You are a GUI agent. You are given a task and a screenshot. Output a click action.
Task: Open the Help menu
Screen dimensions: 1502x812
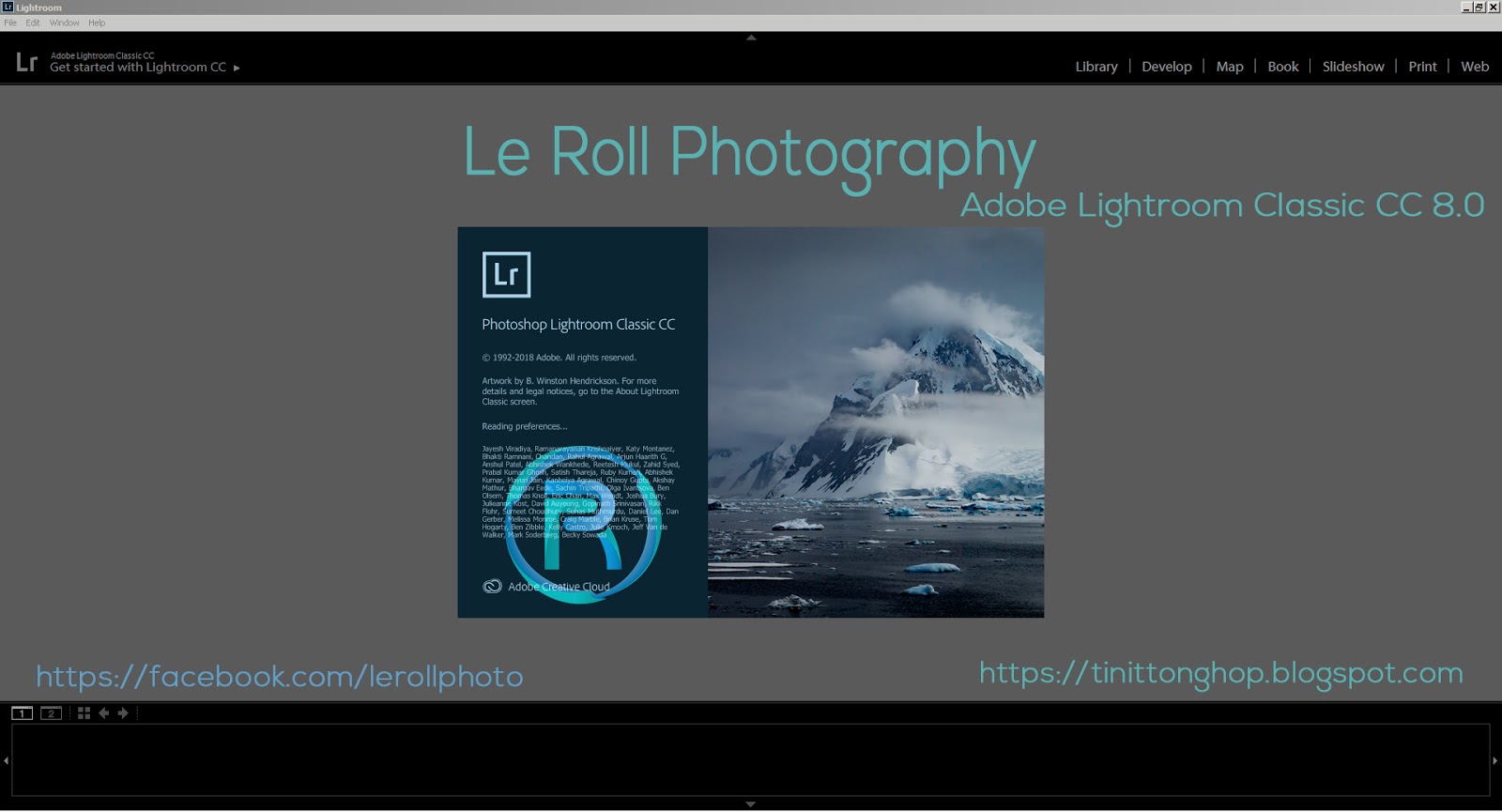pyautogui.click(x=97, y=23)
